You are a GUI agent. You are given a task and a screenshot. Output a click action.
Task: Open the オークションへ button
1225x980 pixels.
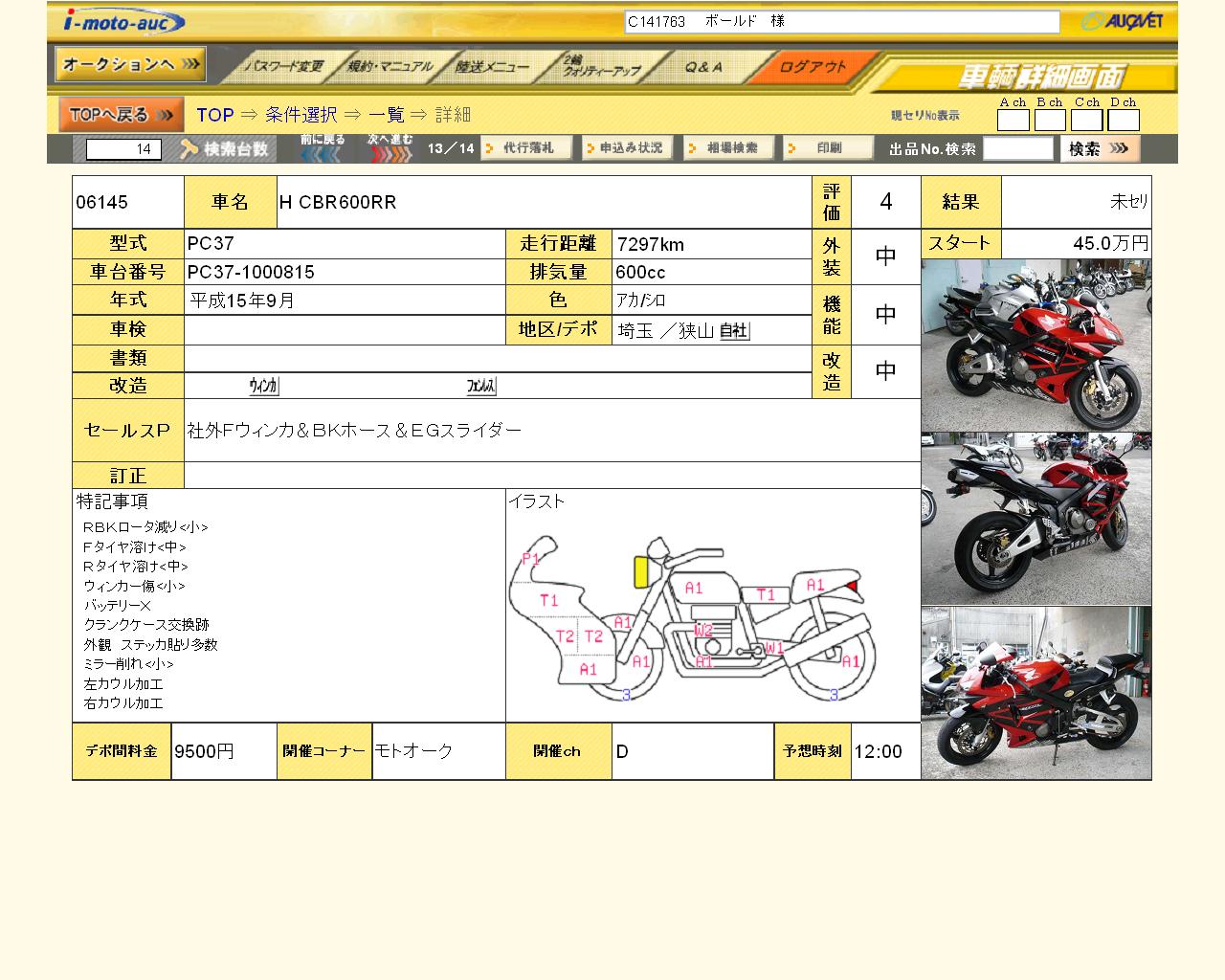coord(130,64)
